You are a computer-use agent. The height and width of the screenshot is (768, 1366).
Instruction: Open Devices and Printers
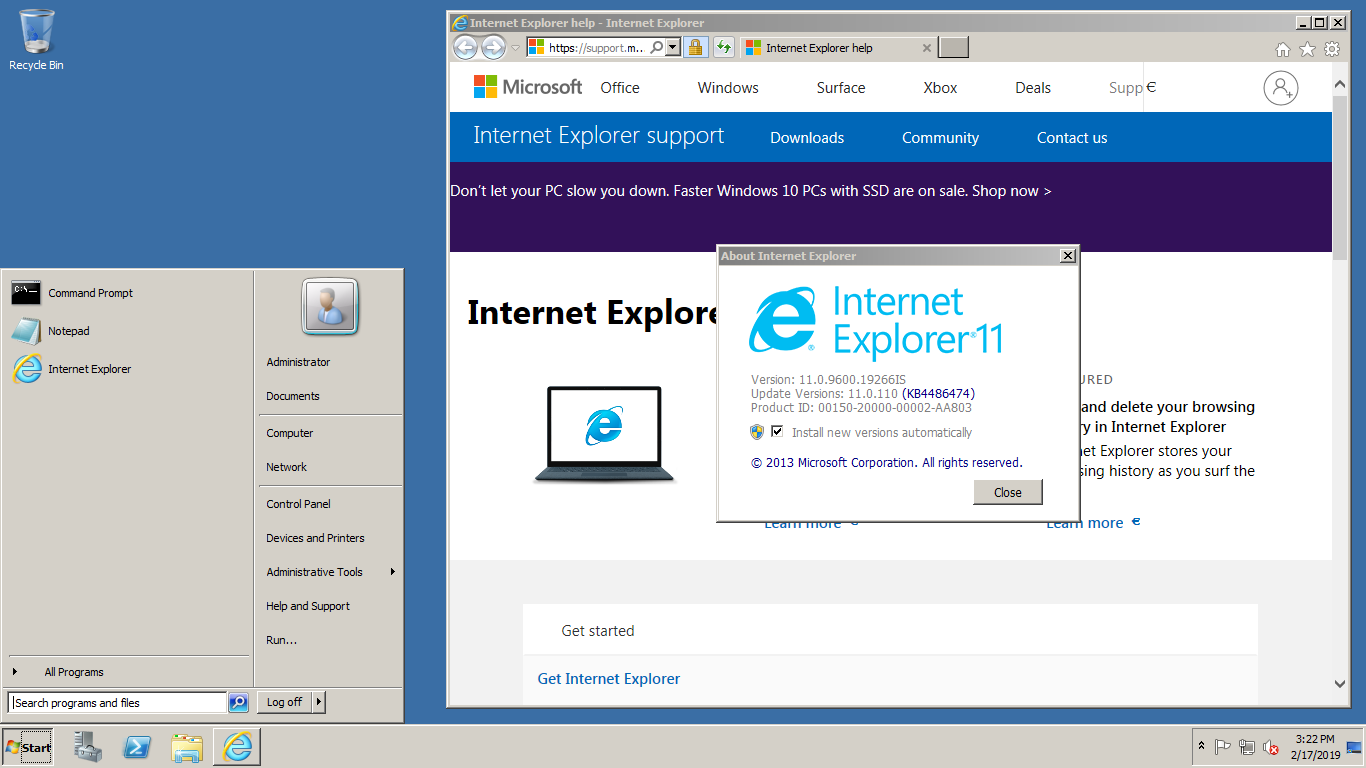tap(315, 538)
